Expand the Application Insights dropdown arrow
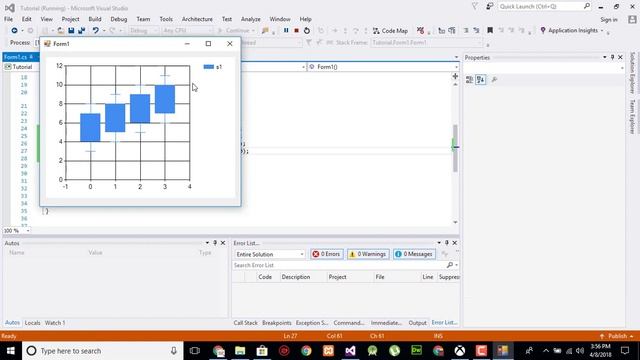Screen dimensions: 640x360 coord(602,31)
